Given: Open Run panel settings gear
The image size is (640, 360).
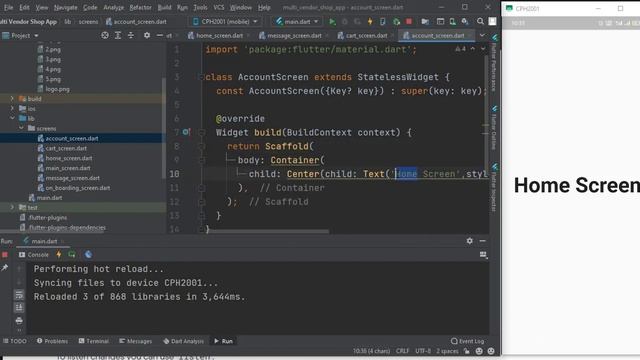Looking at the screenshot, I should 469,241.
